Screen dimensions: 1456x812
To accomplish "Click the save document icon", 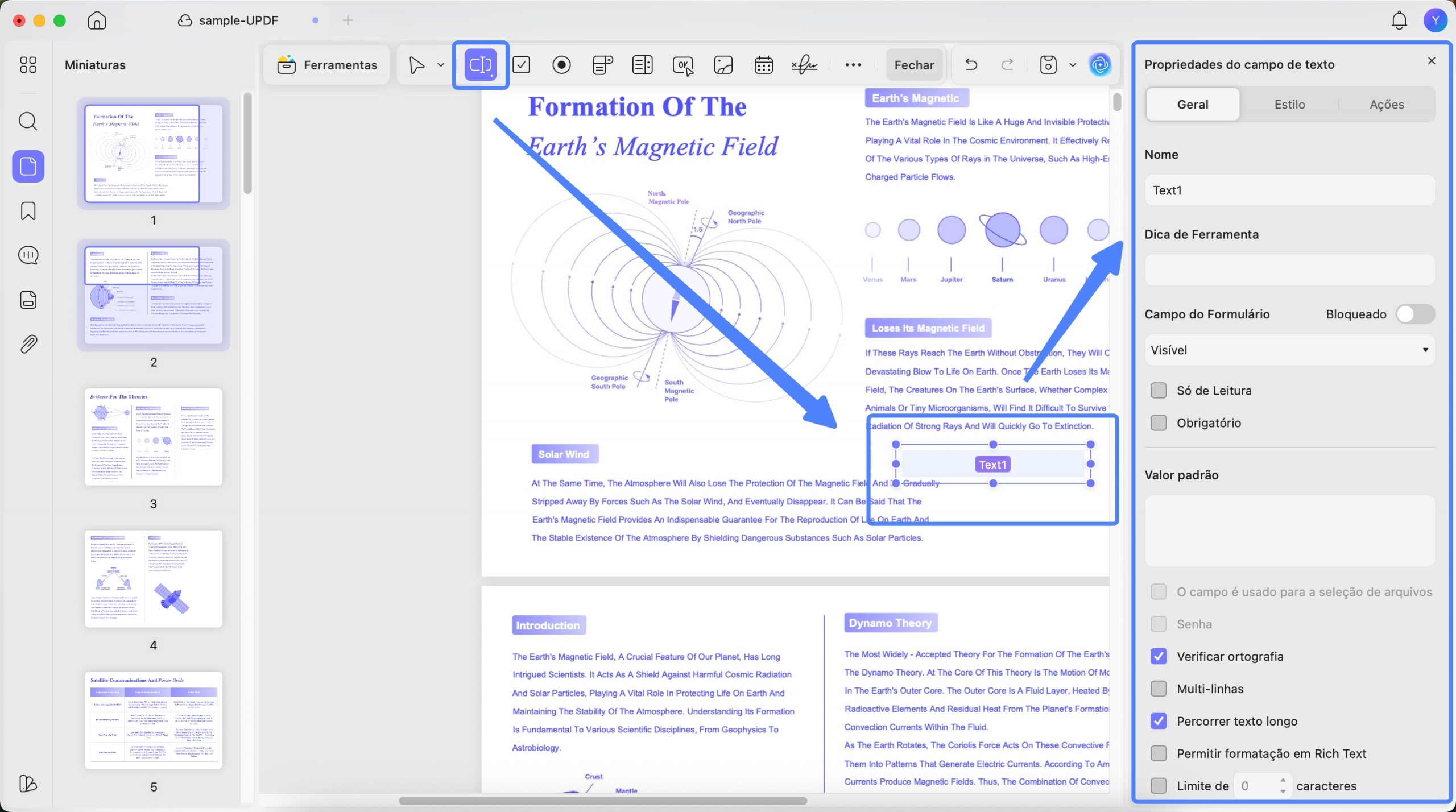I will (x=1048, y=65).
